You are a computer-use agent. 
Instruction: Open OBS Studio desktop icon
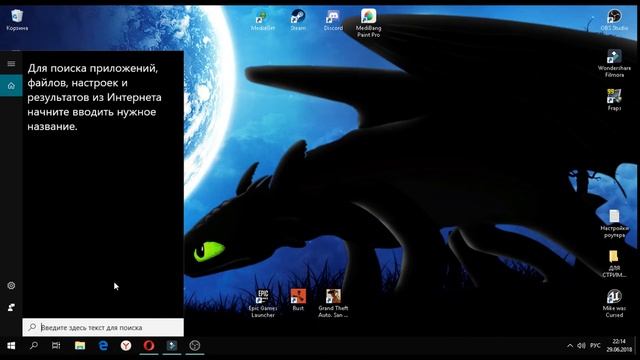614,20
